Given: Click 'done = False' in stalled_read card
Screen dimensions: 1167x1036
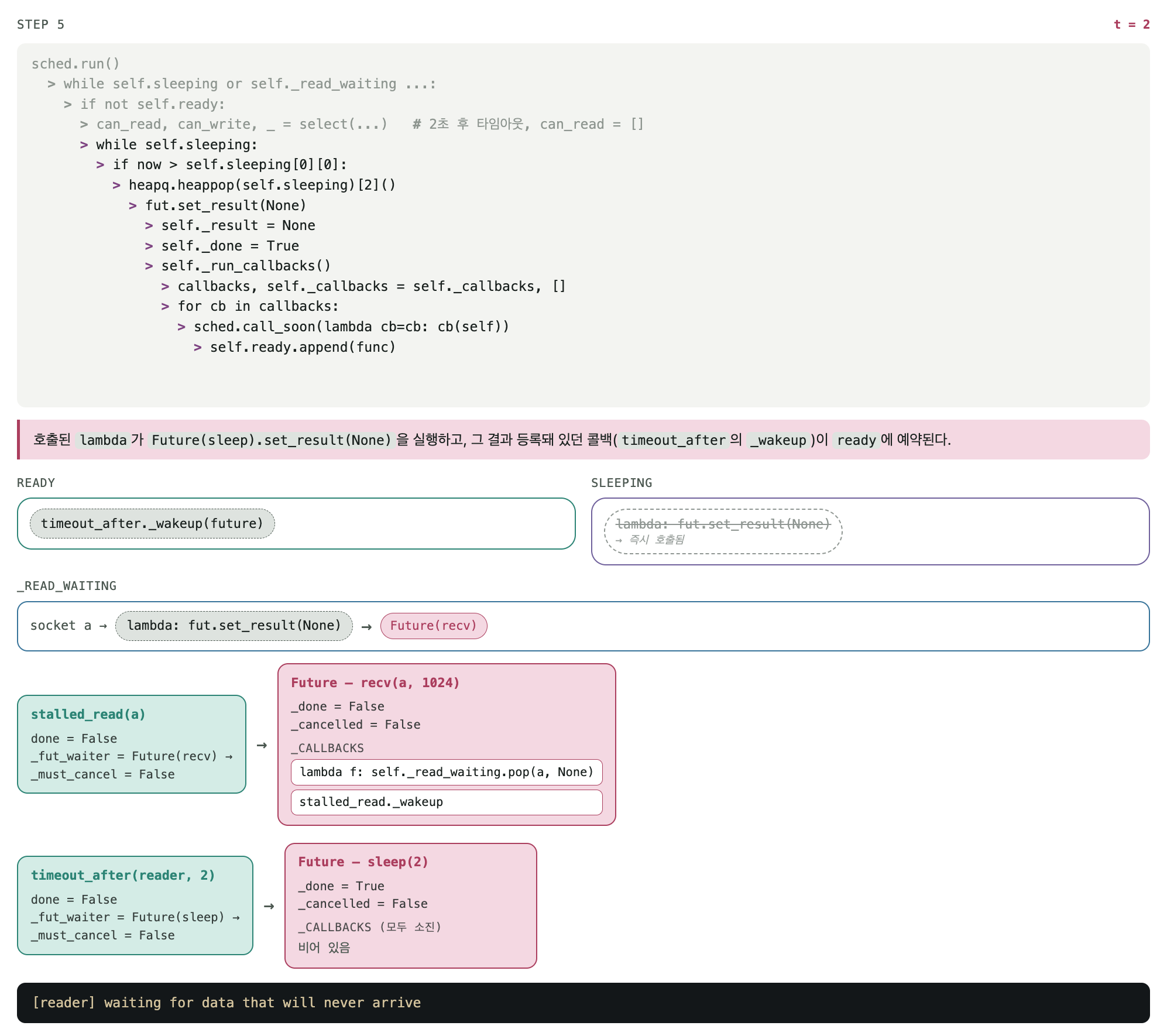Looking at the screenshot, I should 74,739.
